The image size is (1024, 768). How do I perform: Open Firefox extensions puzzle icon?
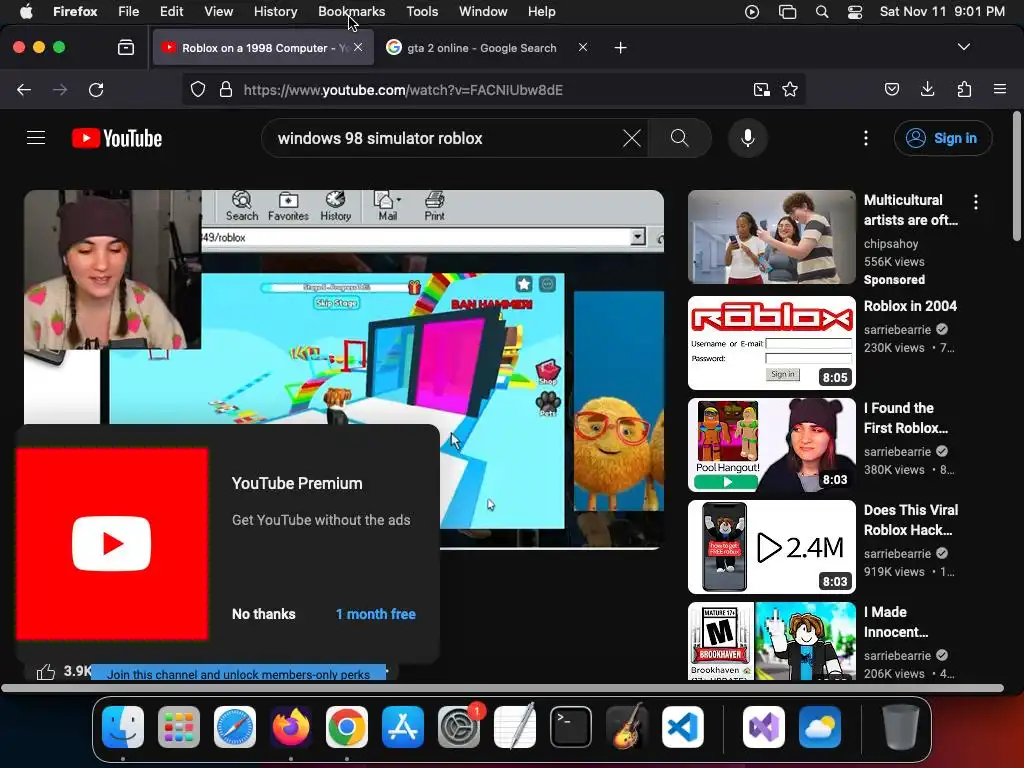point(964,89)
